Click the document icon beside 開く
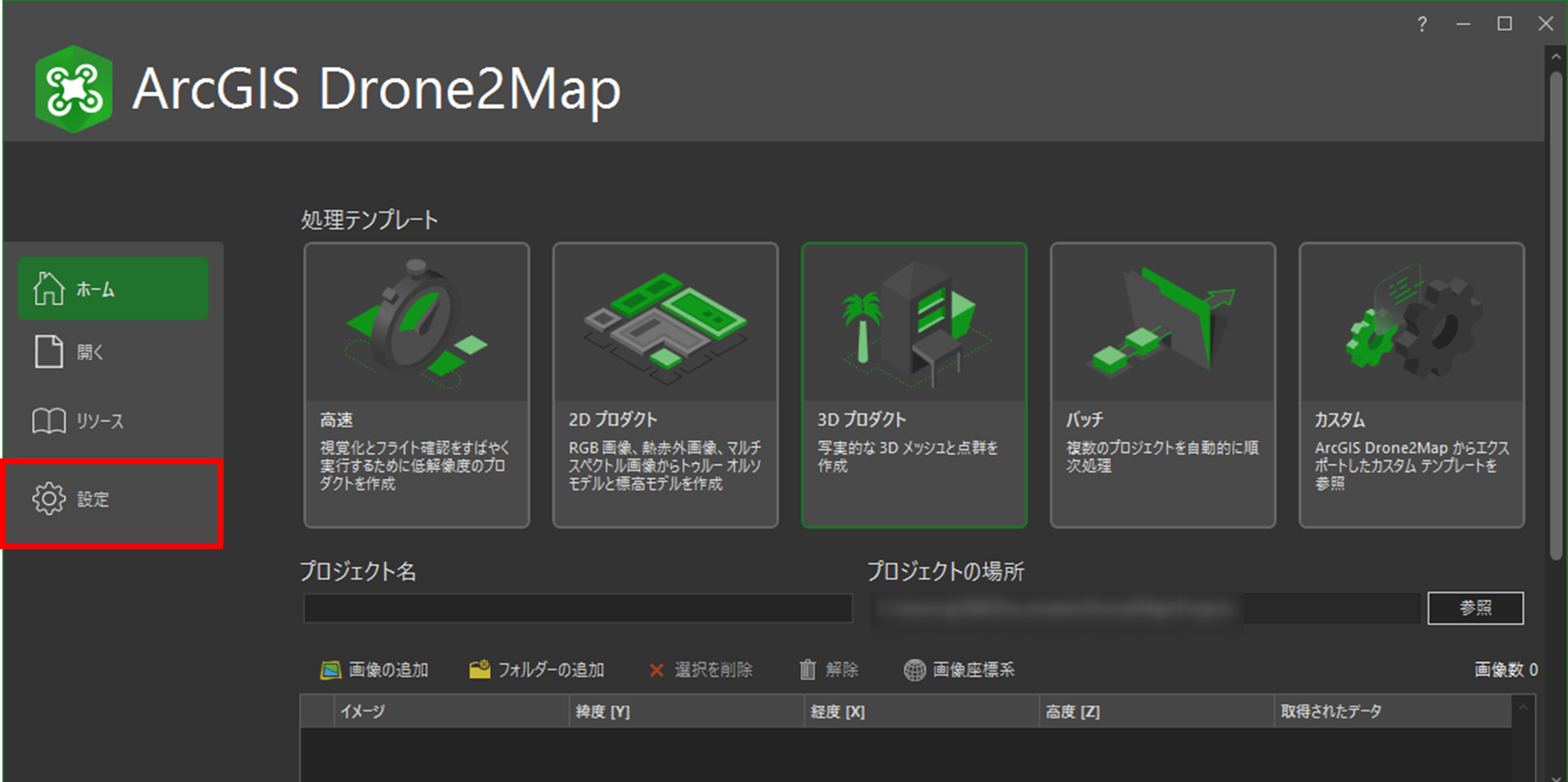 coord(48,352)
